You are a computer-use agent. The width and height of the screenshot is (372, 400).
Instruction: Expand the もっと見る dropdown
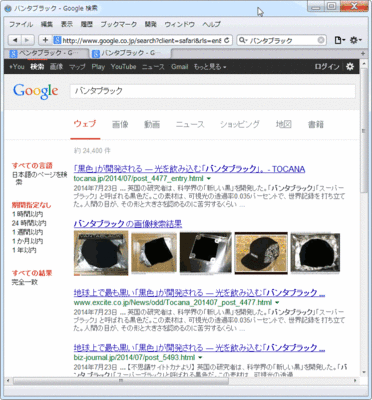210,67
